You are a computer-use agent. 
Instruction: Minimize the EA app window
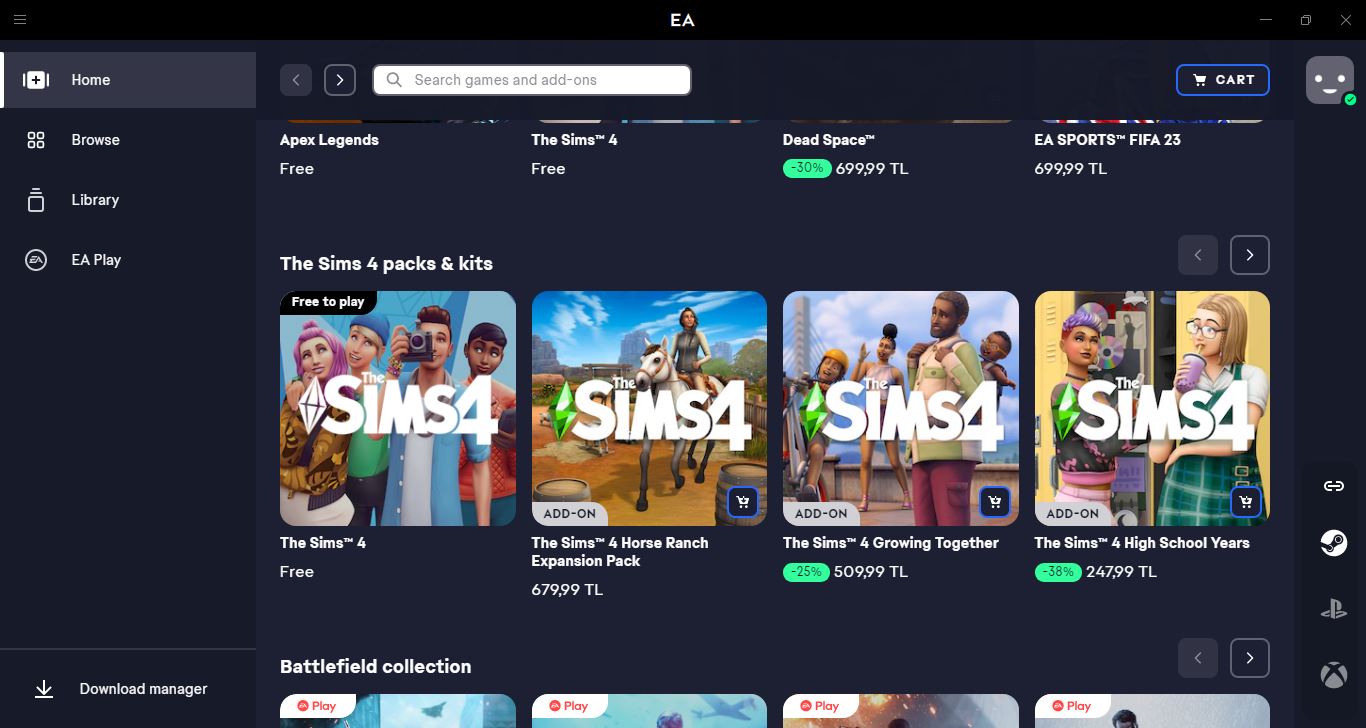point(1267,19)
